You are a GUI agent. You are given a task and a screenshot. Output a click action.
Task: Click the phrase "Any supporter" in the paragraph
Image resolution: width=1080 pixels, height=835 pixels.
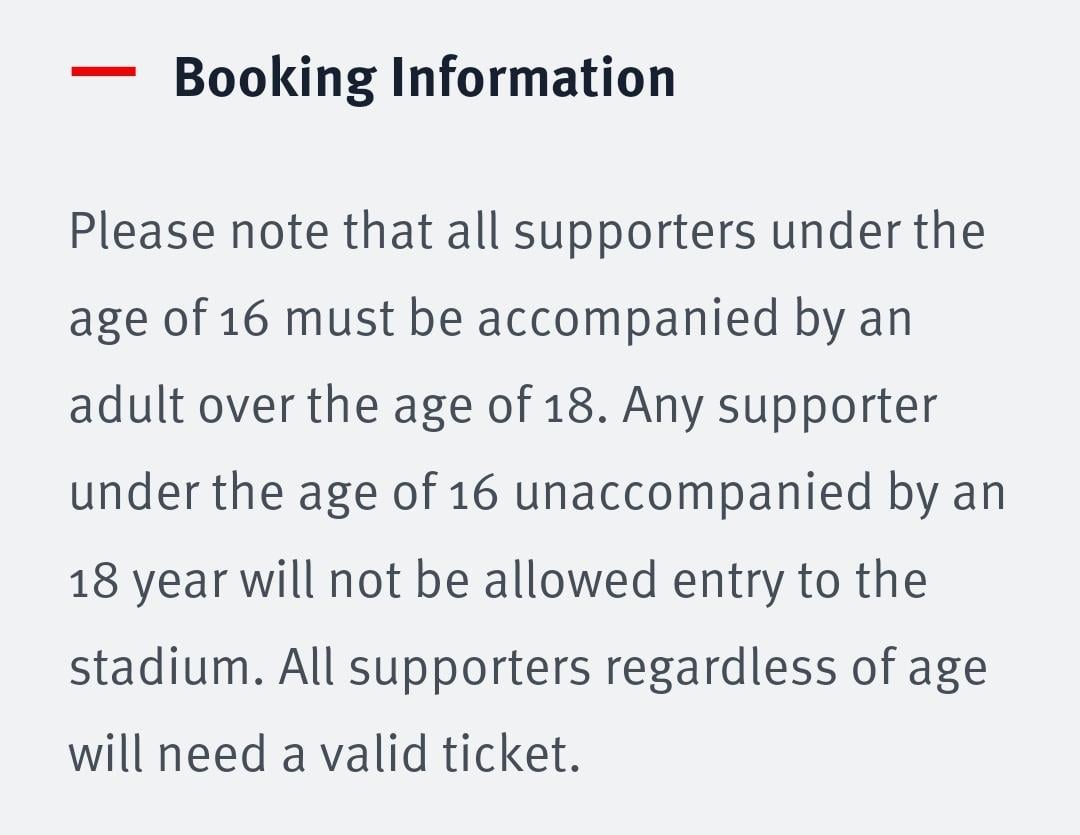779,406
